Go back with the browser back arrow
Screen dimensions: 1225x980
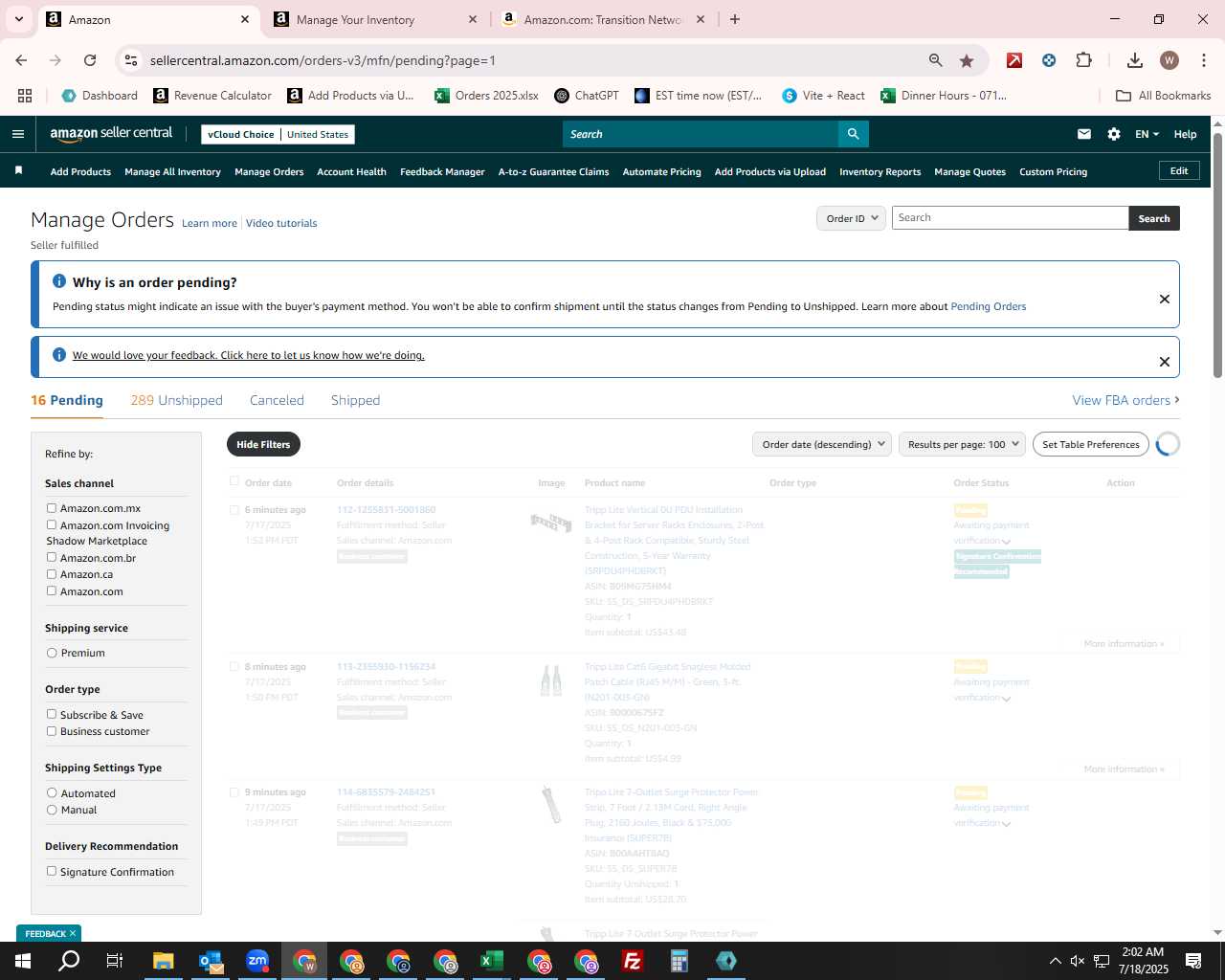[21, 60]
